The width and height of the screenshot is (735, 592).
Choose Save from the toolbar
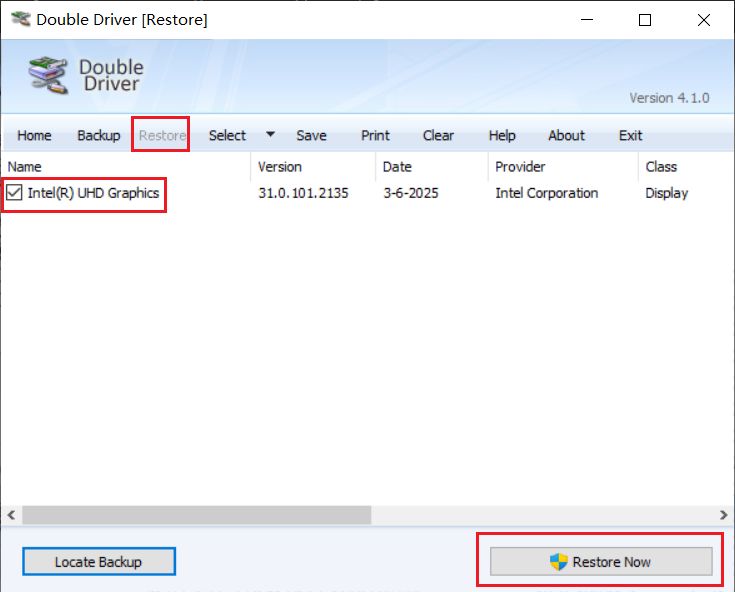click(311, 136)
